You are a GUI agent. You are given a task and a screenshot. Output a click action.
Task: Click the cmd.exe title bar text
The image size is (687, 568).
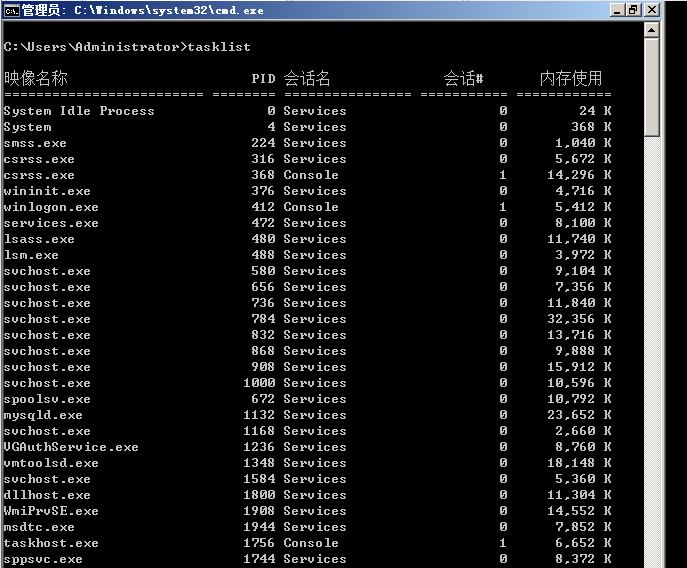[x=143, y=10]
